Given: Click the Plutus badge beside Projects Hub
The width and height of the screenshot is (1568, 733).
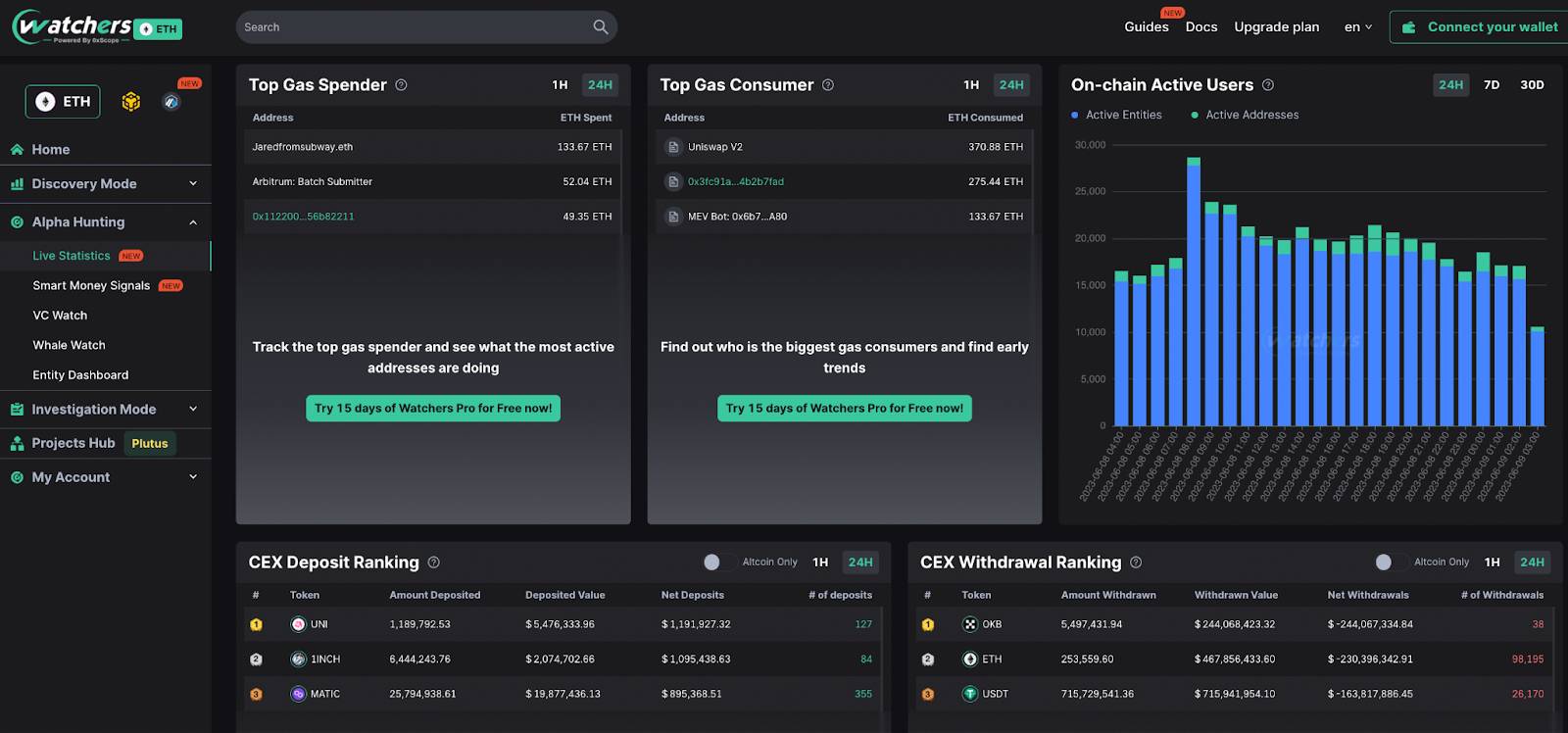Looking at the screenshot, I should (150, 444).
